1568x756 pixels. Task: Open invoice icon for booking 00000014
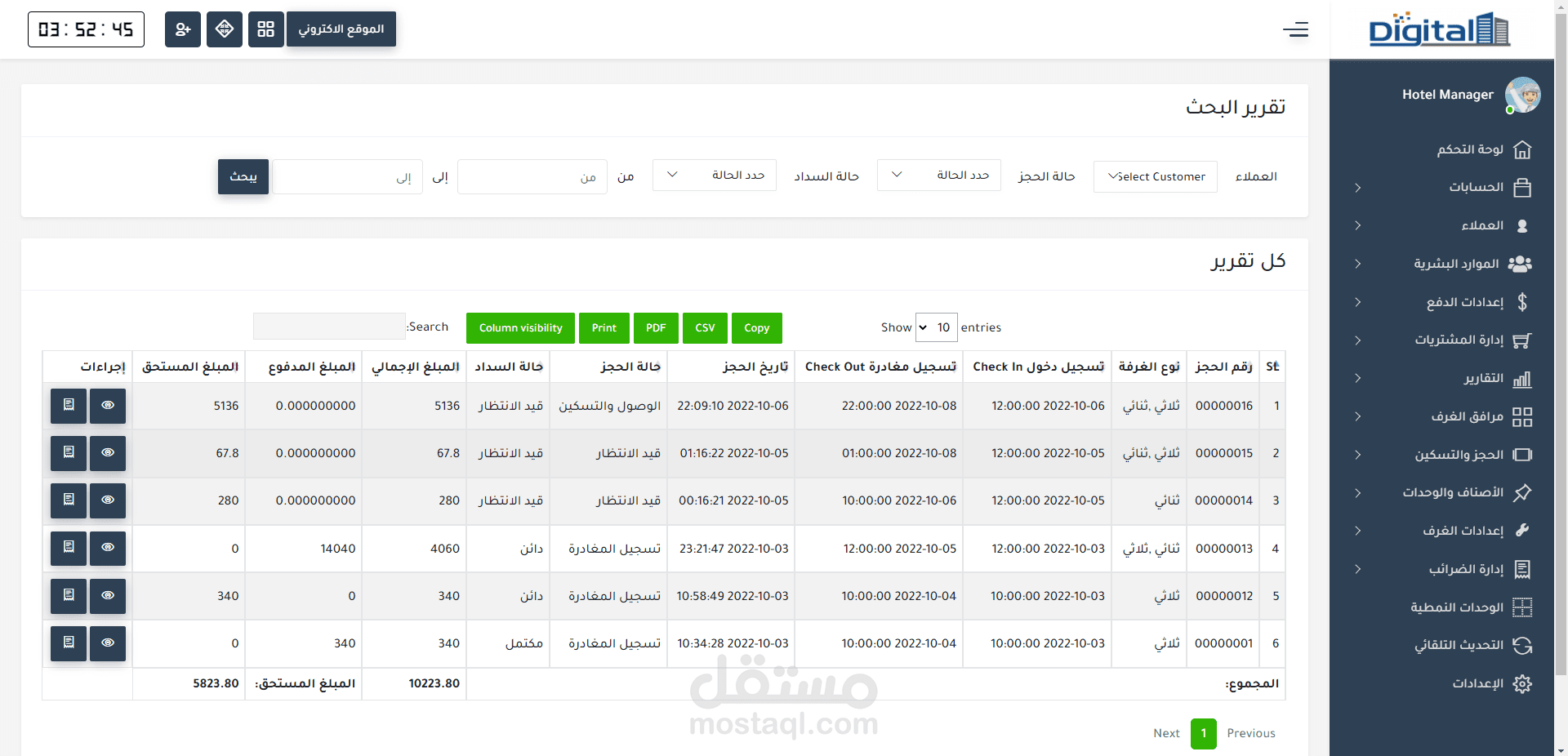click(x=69, y=500)
